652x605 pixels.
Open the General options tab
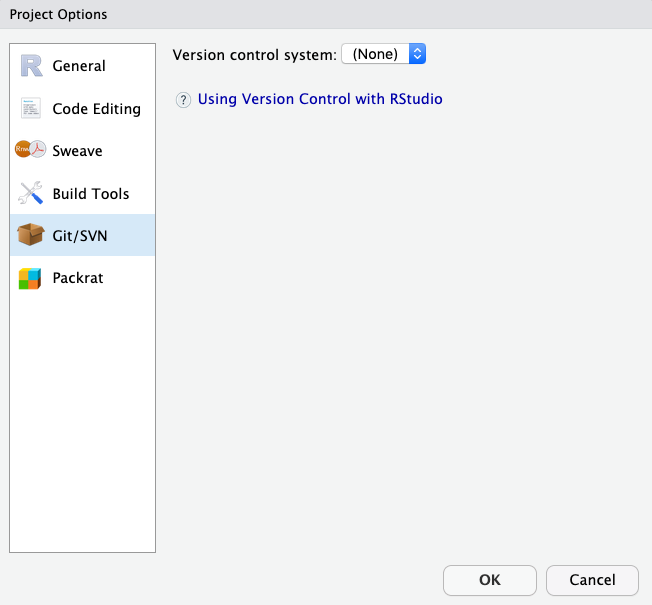(82, 66)
